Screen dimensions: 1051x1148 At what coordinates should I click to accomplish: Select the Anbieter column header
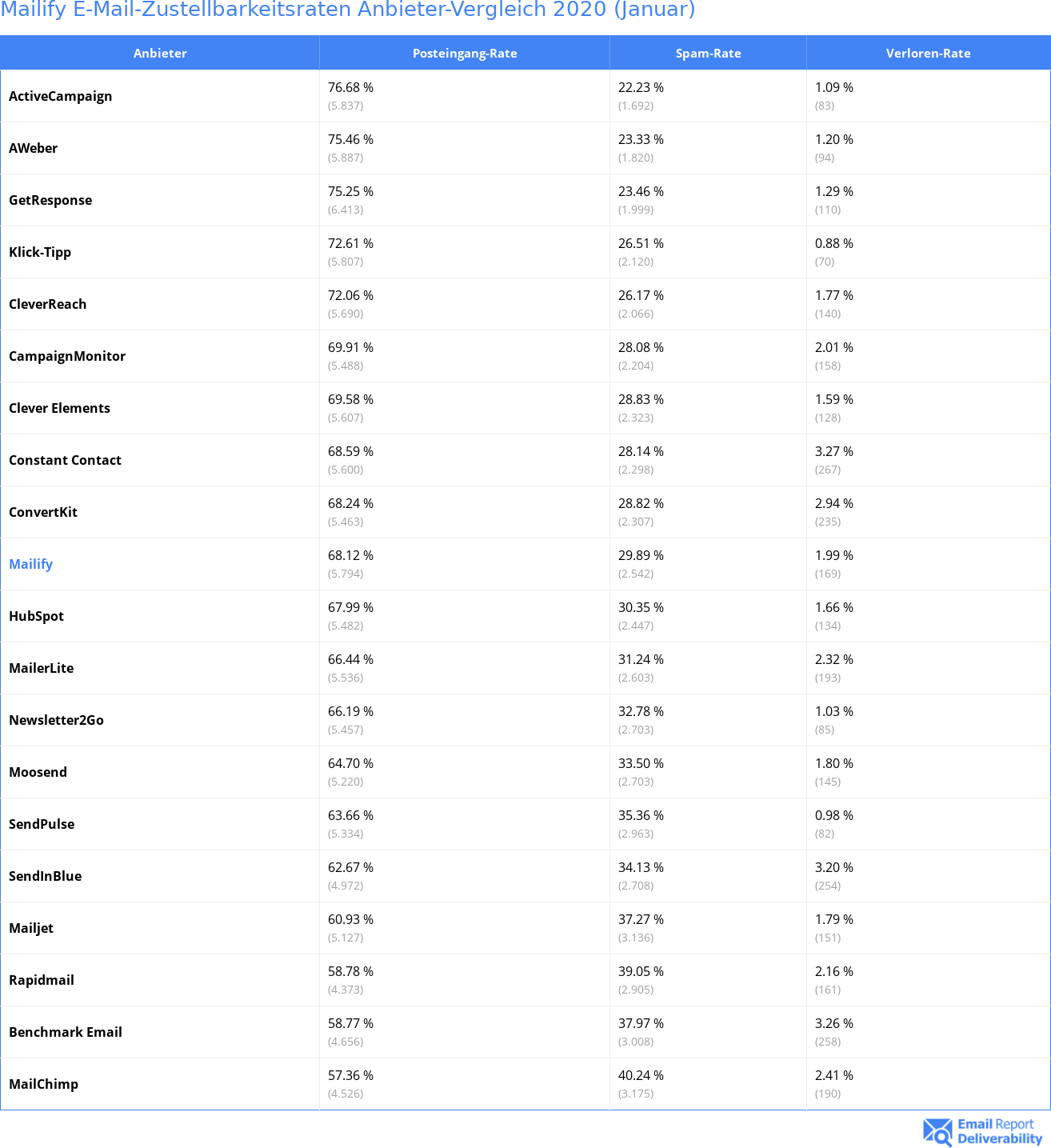point(160,53)
